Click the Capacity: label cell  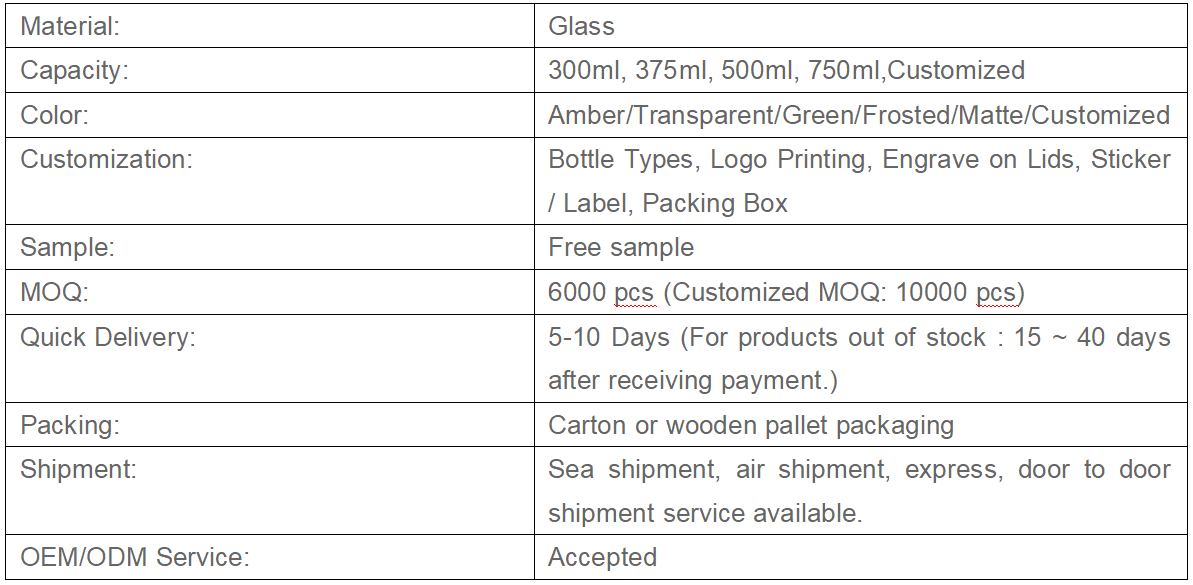tap(269, 70)
